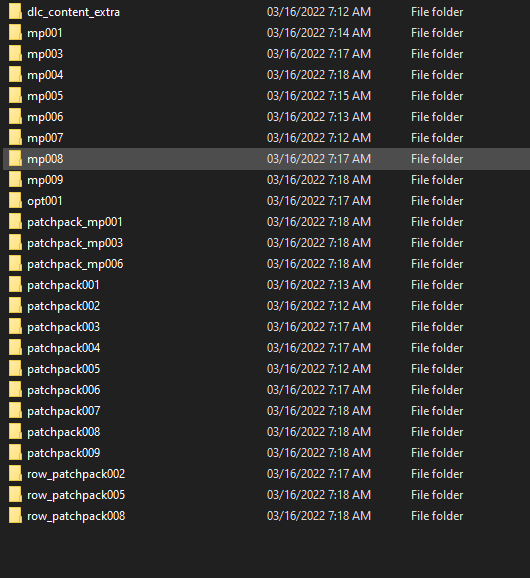Select the patchpack007 folder entry
Screen dimensions: 530x578
pyautogui.click(x=63, y=411)
